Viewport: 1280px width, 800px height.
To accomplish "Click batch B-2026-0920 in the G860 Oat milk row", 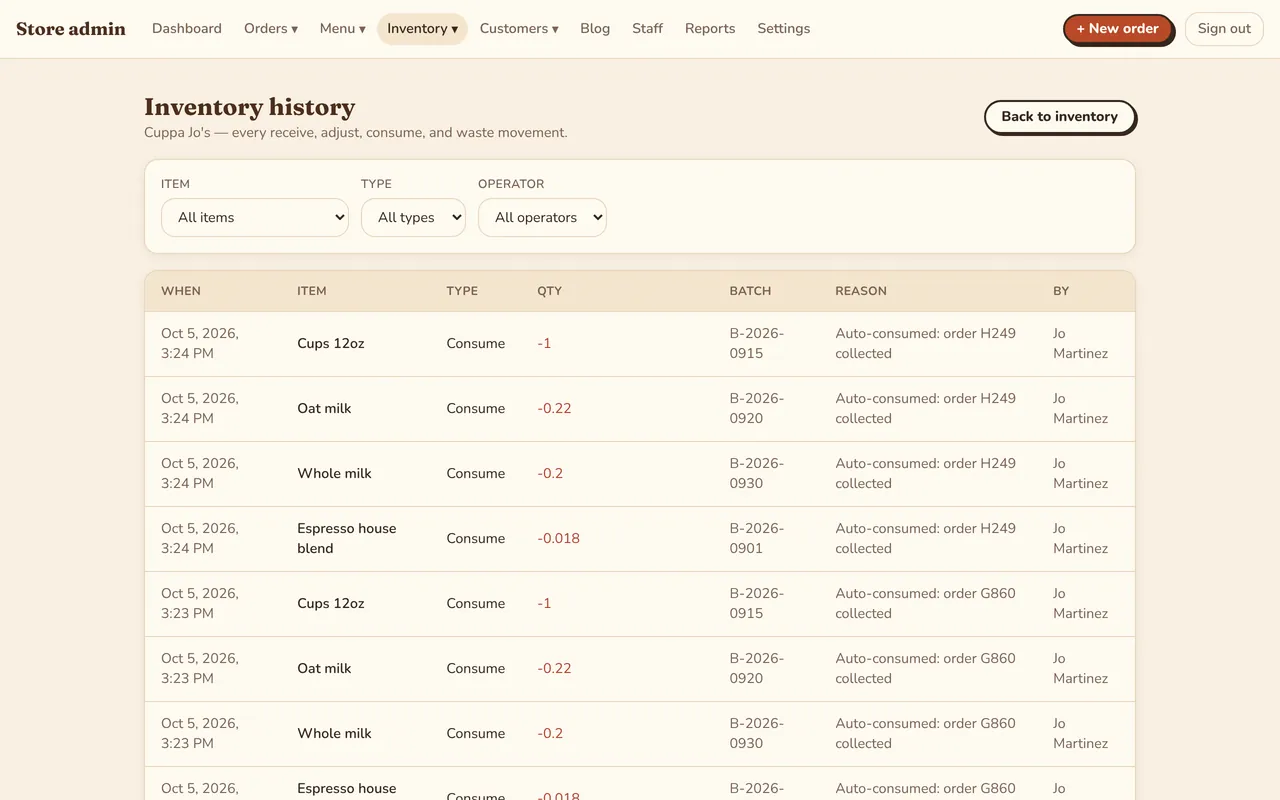I will (x=757, y=669).
